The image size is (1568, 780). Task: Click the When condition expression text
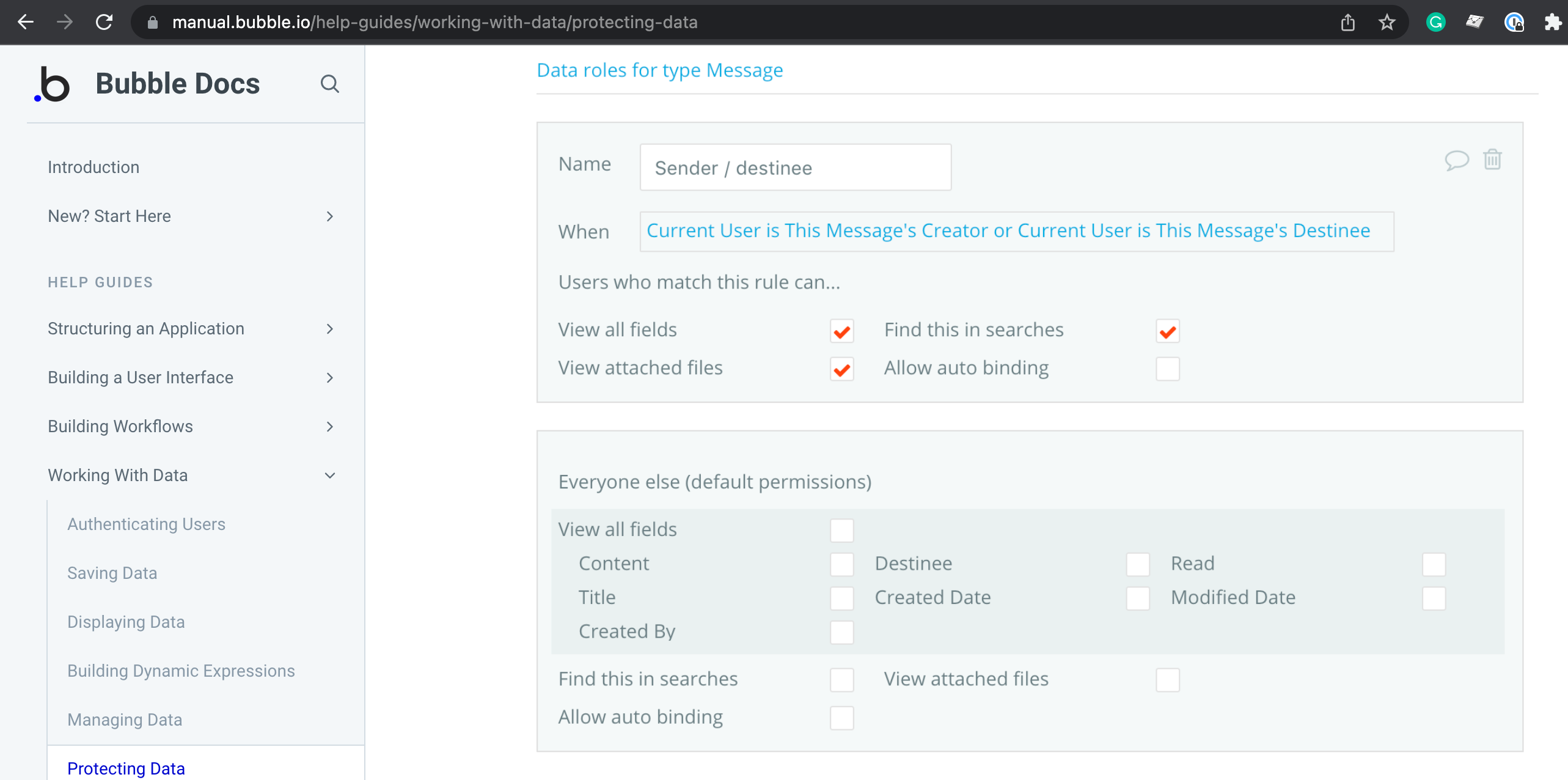pos(1008,231)
